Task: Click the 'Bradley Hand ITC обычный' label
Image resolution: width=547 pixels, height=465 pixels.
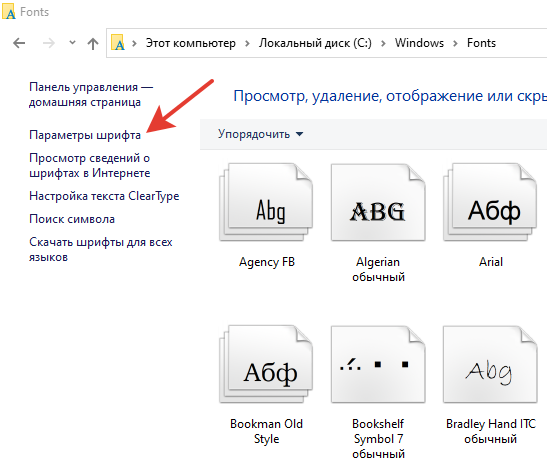Action: coord(491,431)
